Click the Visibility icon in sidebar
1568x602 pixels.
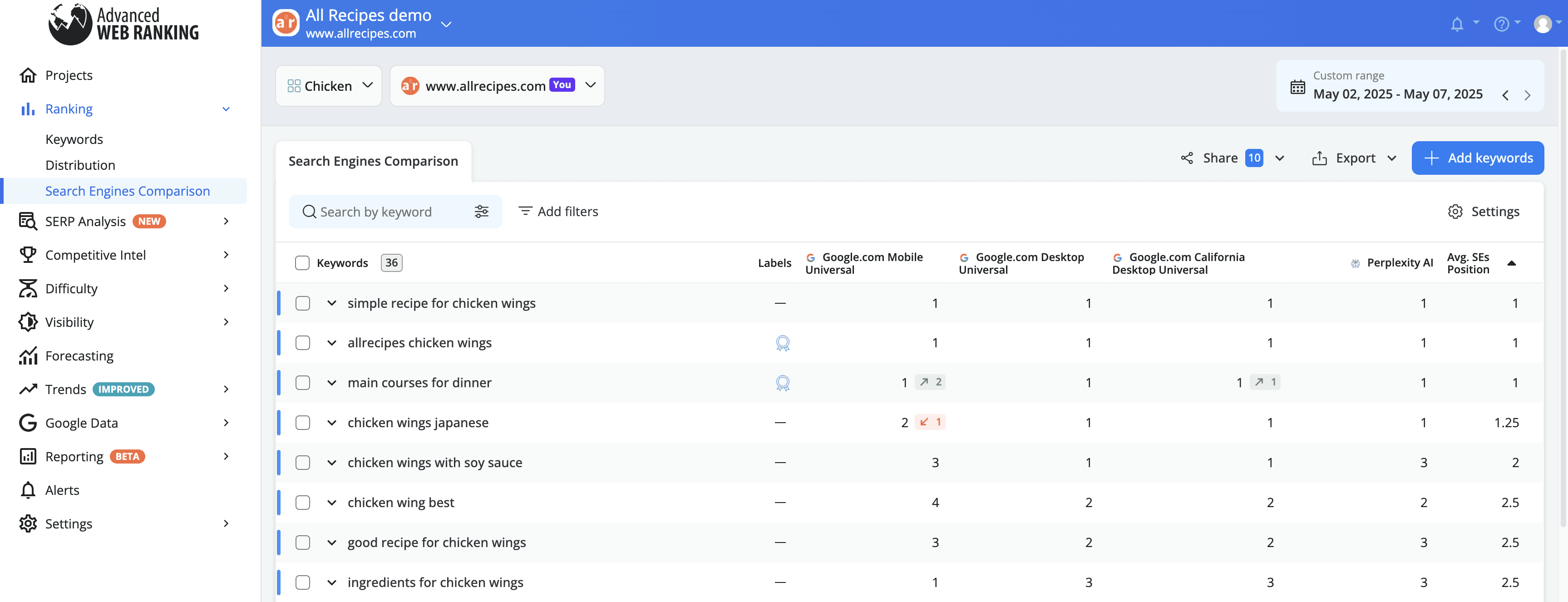pos(27,322)
